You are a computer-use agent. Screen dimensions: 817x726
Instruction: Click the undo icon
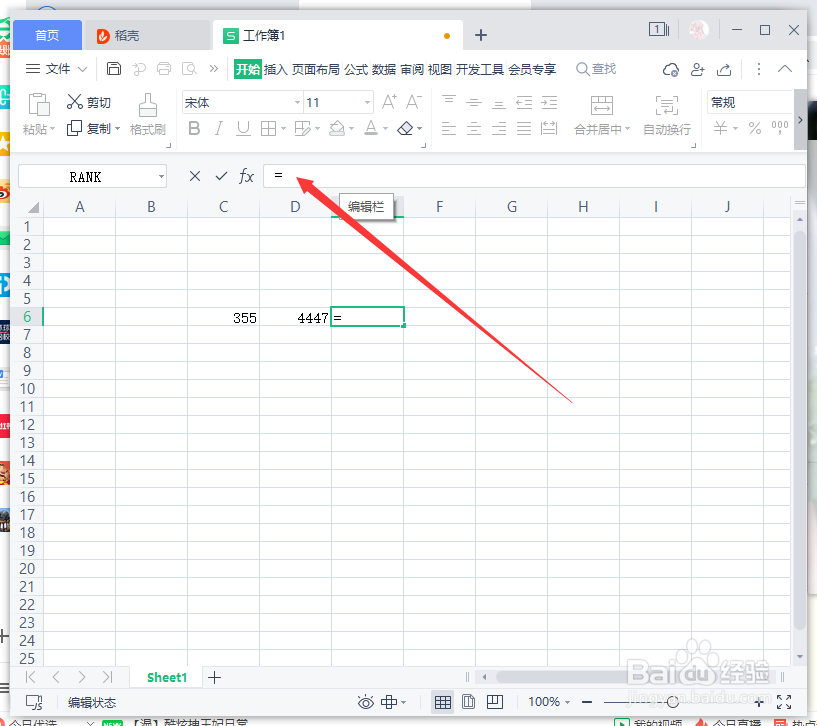139,69
